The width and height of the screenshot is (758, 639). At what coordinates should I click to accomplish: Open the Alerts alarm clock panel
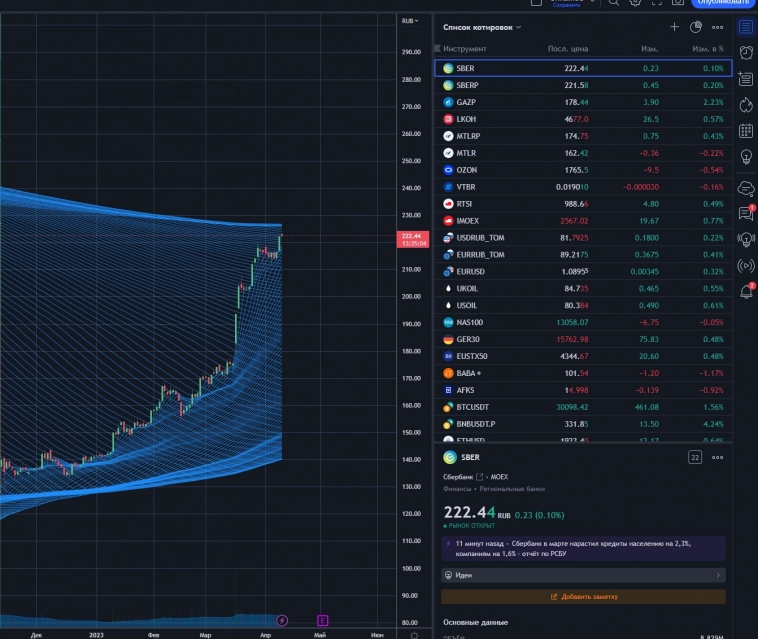point(745,52)
